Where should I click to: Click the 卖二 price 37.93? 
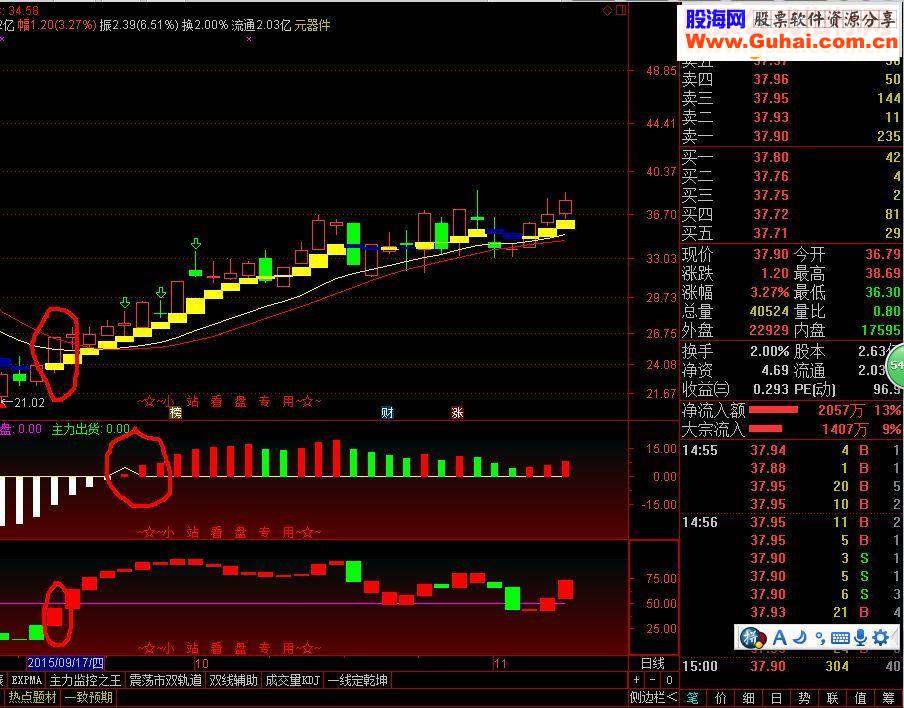pyautogui.click(x=771, y=117)
